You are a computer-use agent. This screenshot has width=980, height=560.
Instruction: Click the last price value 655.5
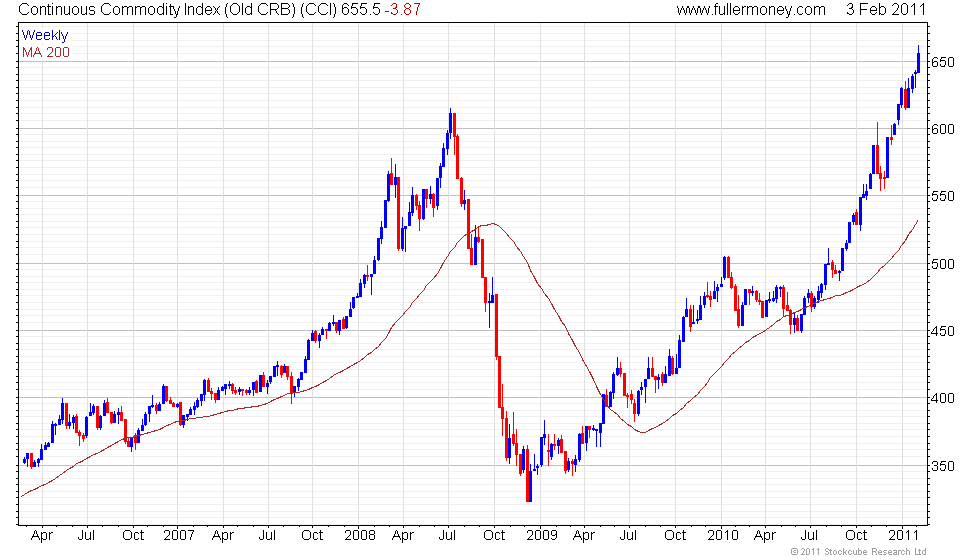361,9
